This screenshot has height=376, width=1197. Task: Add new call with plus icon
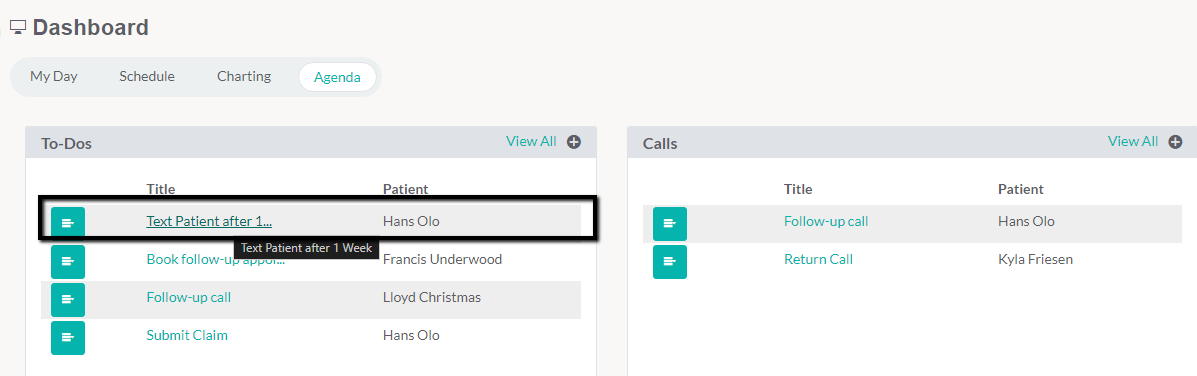click(x=1175, y=142)
